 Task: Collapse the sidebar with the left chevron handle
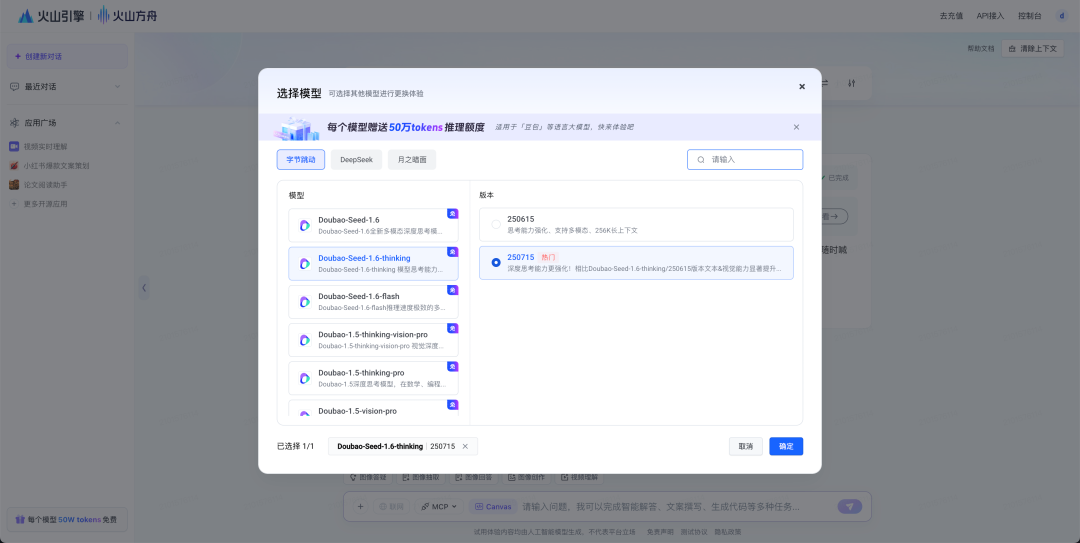(x=144, y=288)
